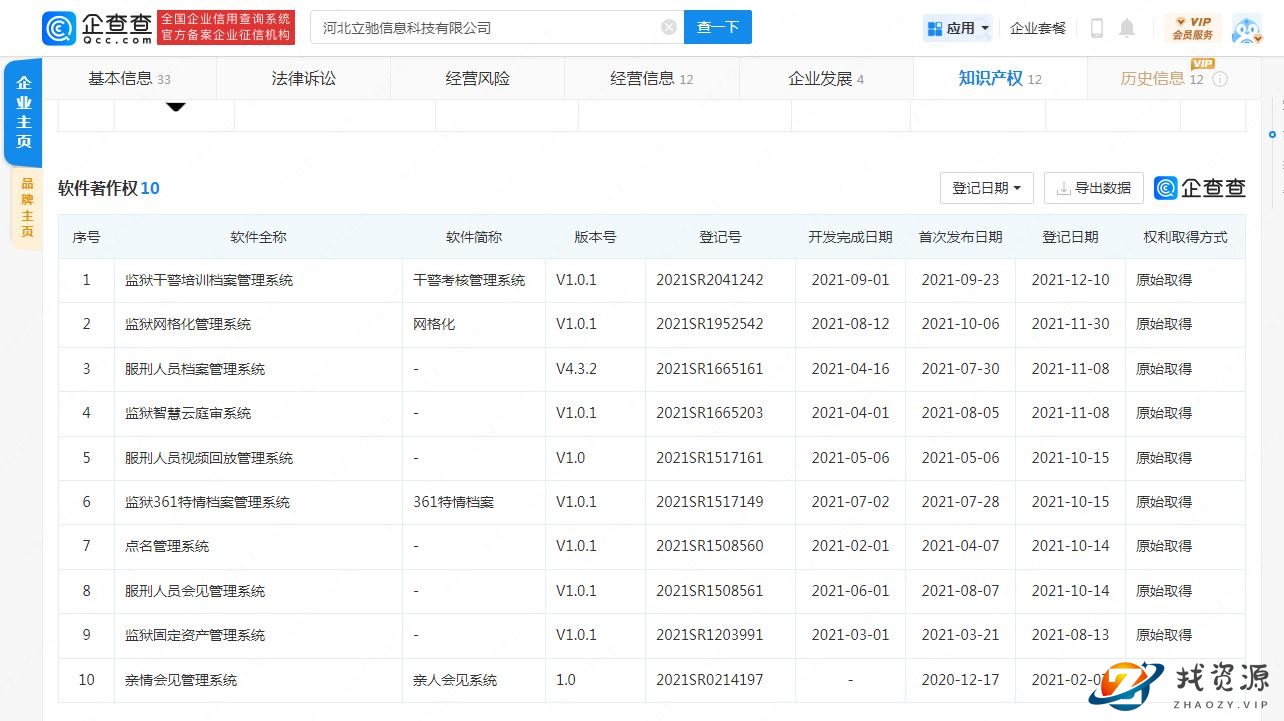Click the 361特情档案 short name cell
The width and height of the screenshot is (1284, 721).
pyautogui.click(x=453, y=502)
